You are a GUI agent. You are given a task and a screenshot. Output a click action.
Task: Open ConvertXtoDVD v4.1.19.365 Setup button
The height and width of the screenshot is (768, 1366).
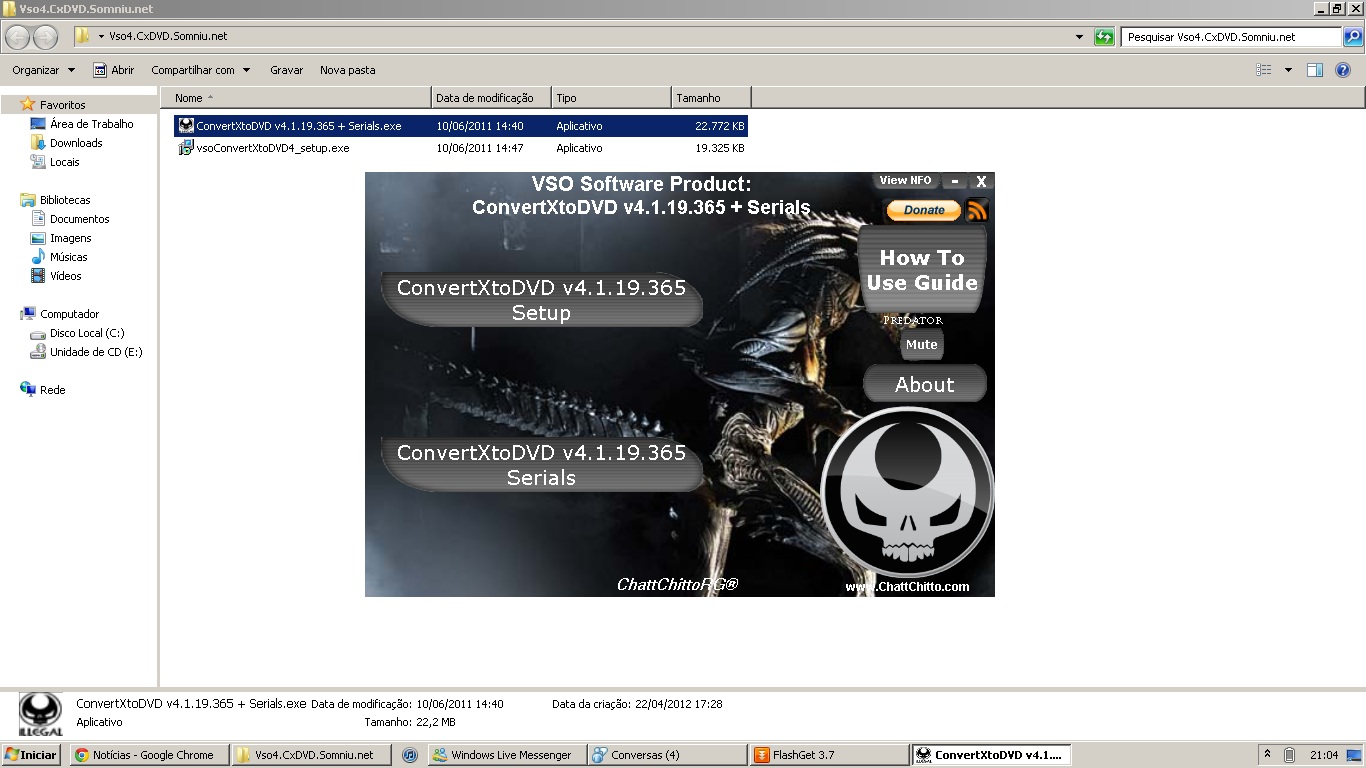pos(541,300)
